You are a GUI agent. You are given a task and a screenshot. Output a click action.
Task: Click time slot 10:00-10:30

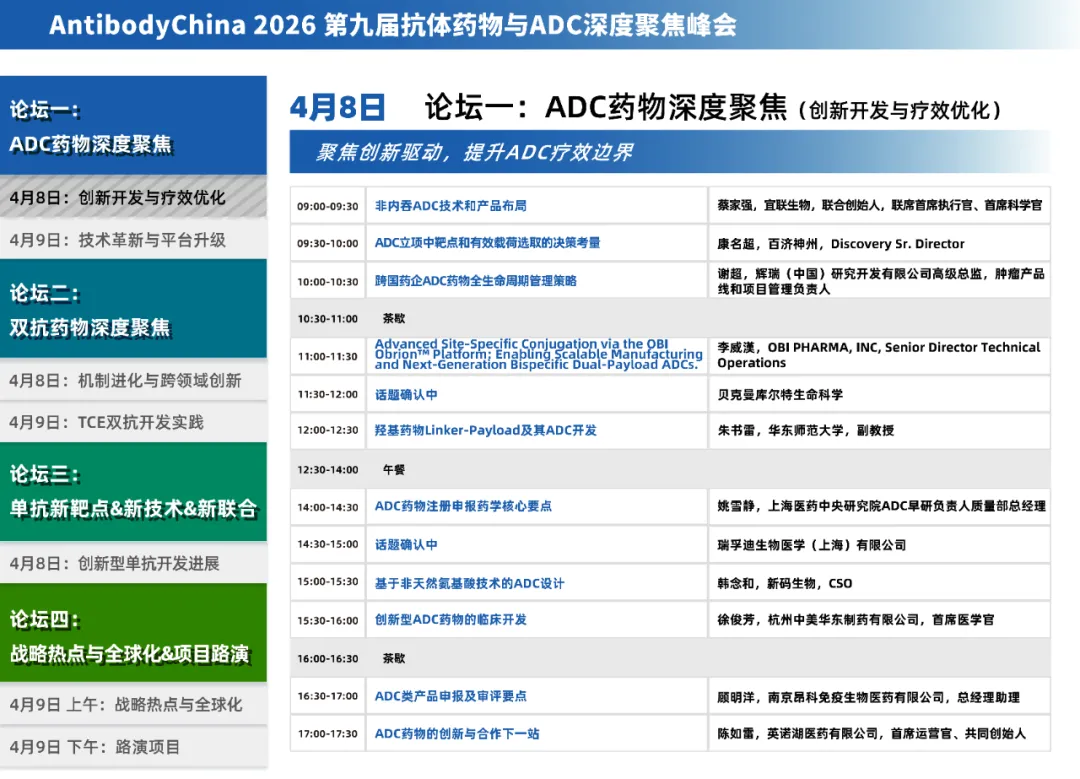(328, 282)
